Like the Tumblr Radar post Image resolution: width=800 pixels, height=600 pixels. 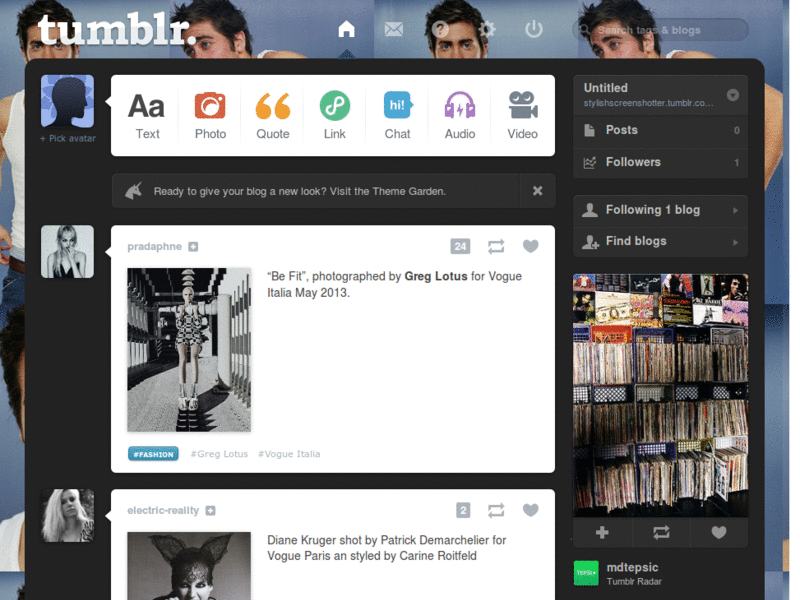coord(719,533)
